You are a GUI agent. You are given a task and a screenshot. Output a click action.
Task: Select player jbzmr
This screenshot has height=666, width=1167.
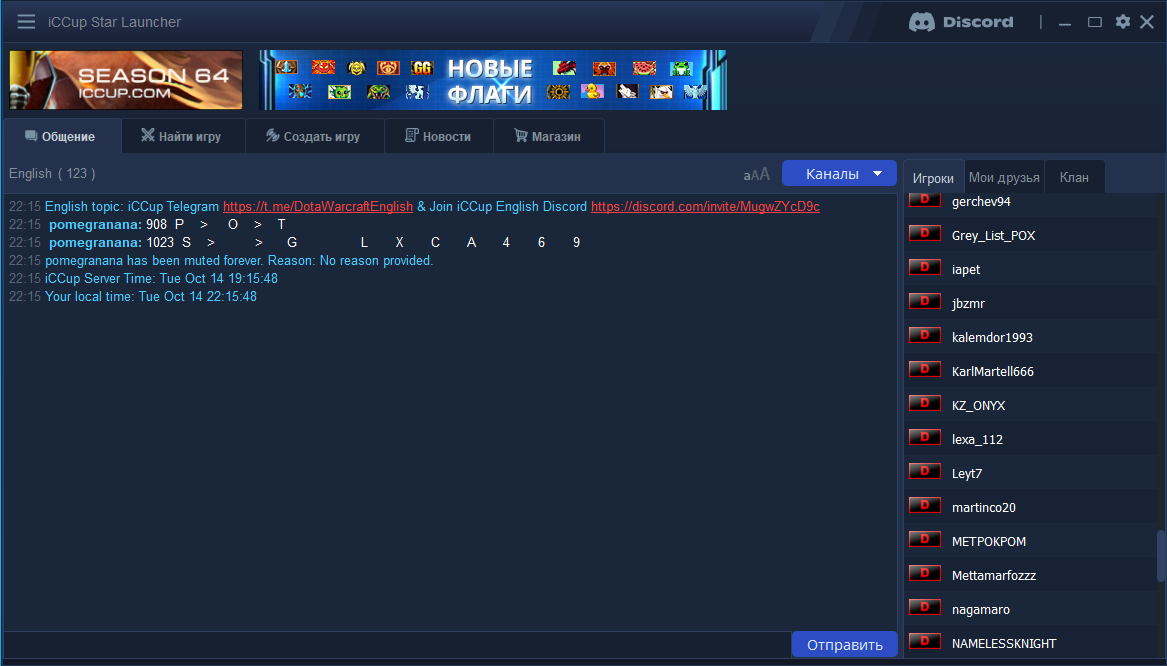pyautogui.click(x=968, y=304)
